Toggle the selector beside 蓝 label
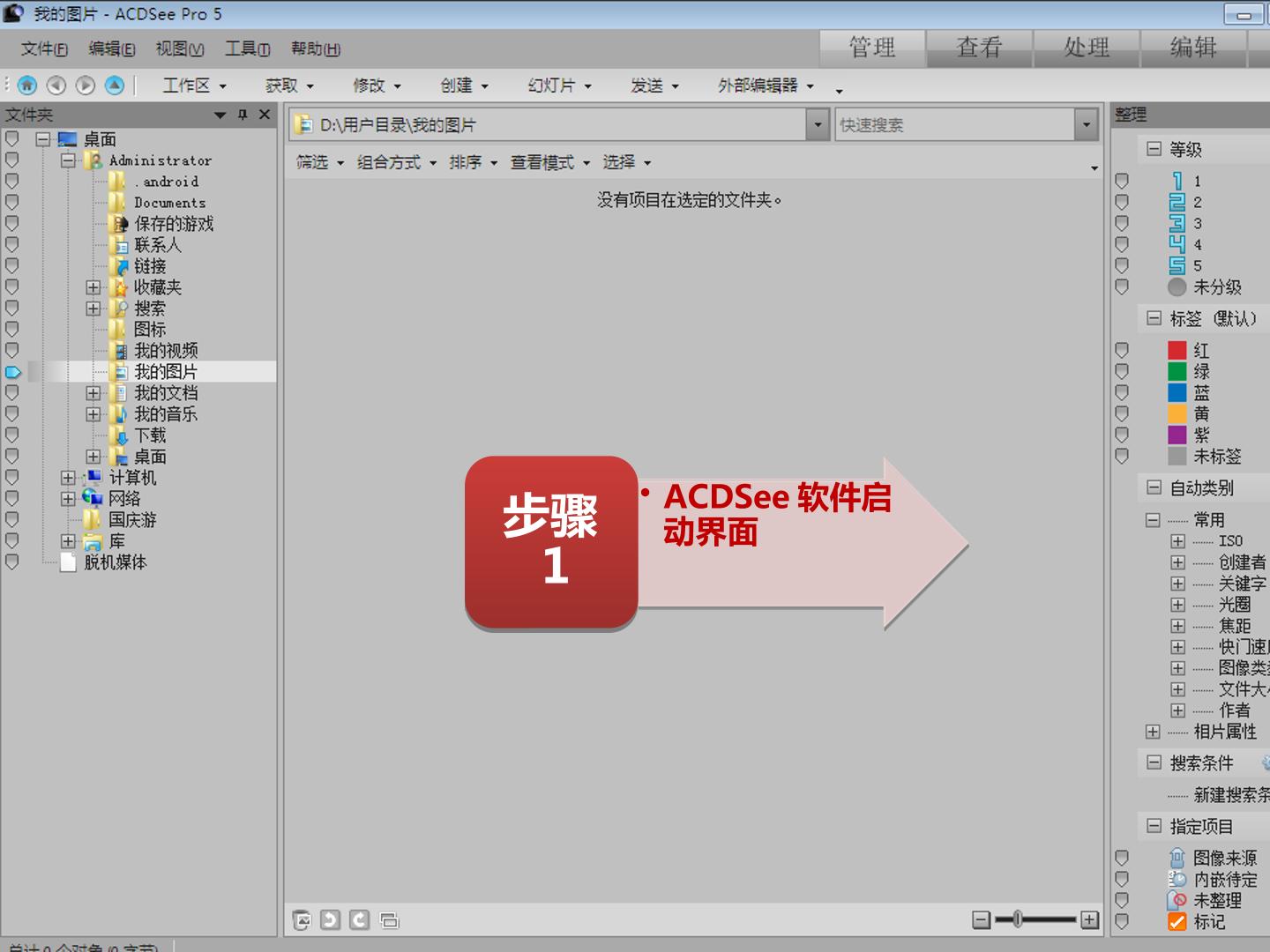This screenshot has width=1270, height=952. 1122,393
